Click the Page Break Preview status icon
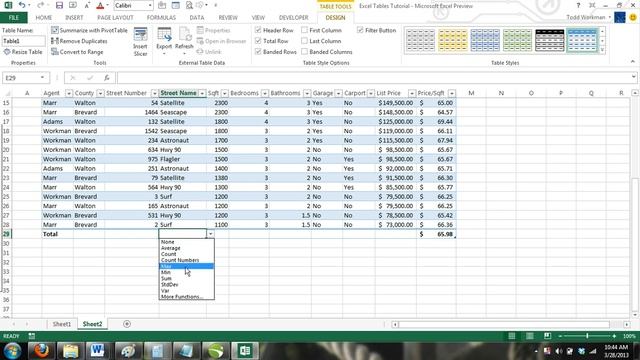The width and height of the screenshot is (640, 360). [547, 336]
